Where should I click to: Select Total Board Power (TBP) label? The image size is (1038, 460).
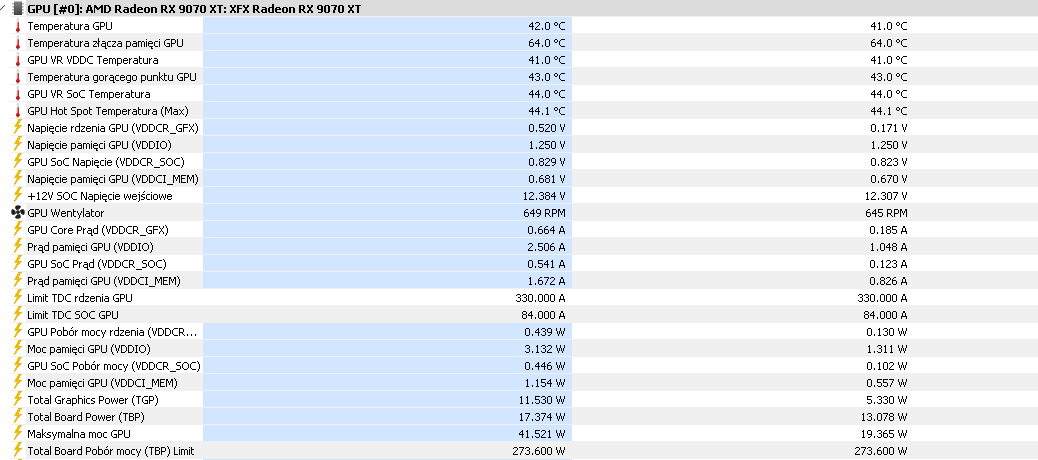pos(86,417)
